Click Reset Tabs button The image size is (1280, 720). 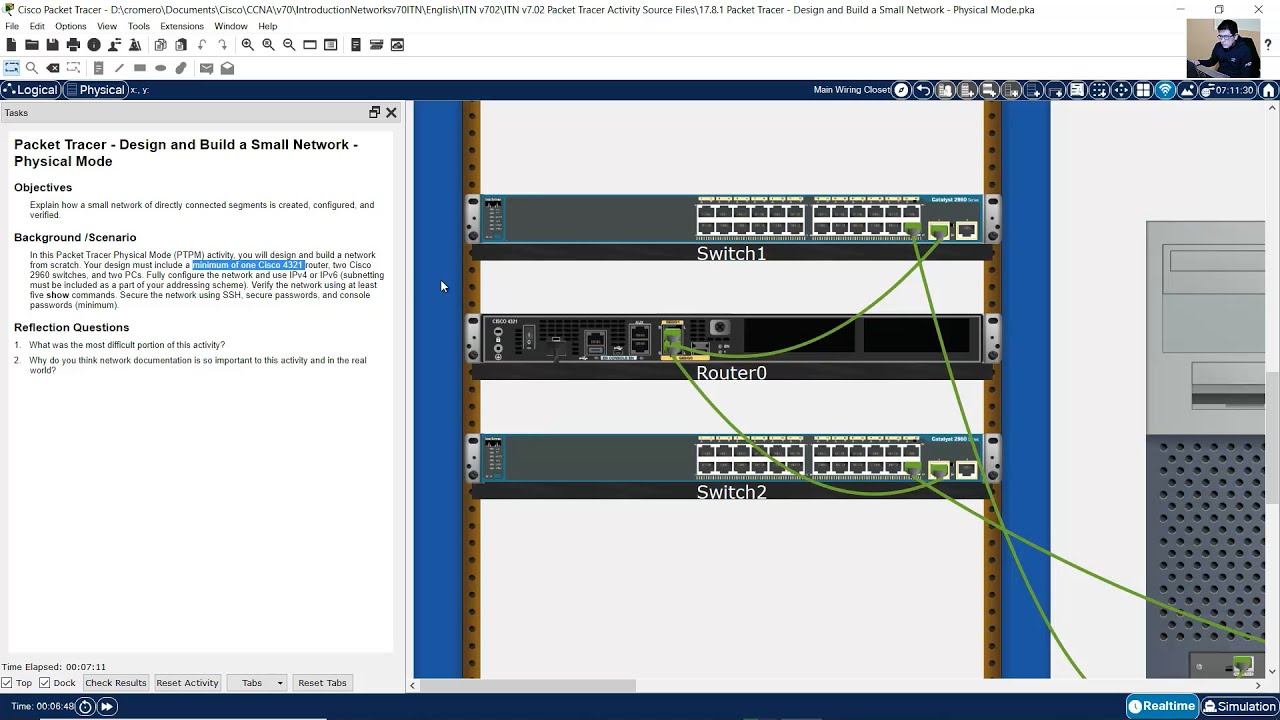click(x=322, y=683)
